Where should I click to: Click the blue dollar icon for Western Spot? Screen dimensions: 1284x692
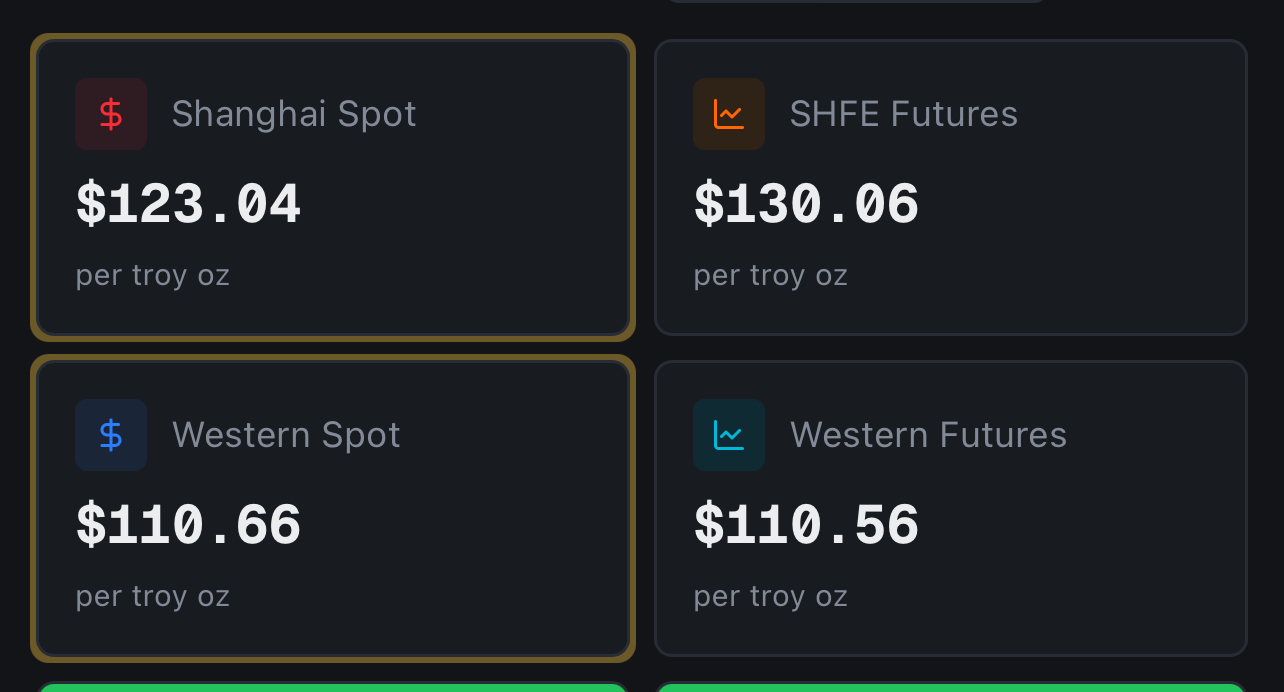[111, 435]
